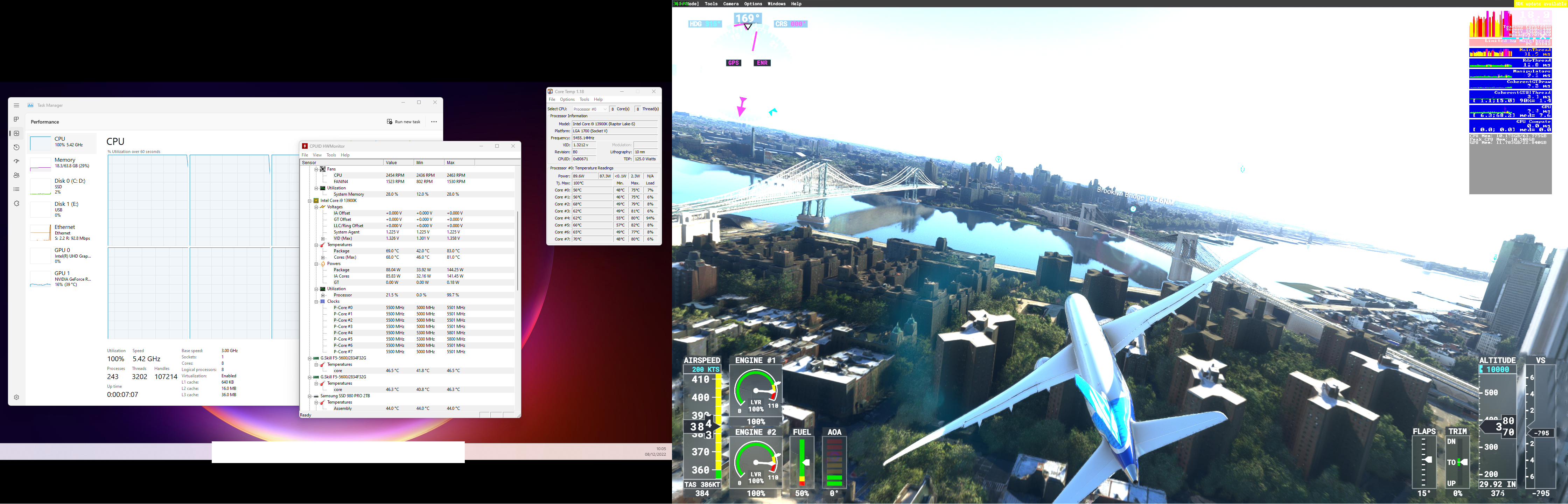Select CPU in Task Manager performance list
This screenshot has width=1568, height=504.
(62, 143)
